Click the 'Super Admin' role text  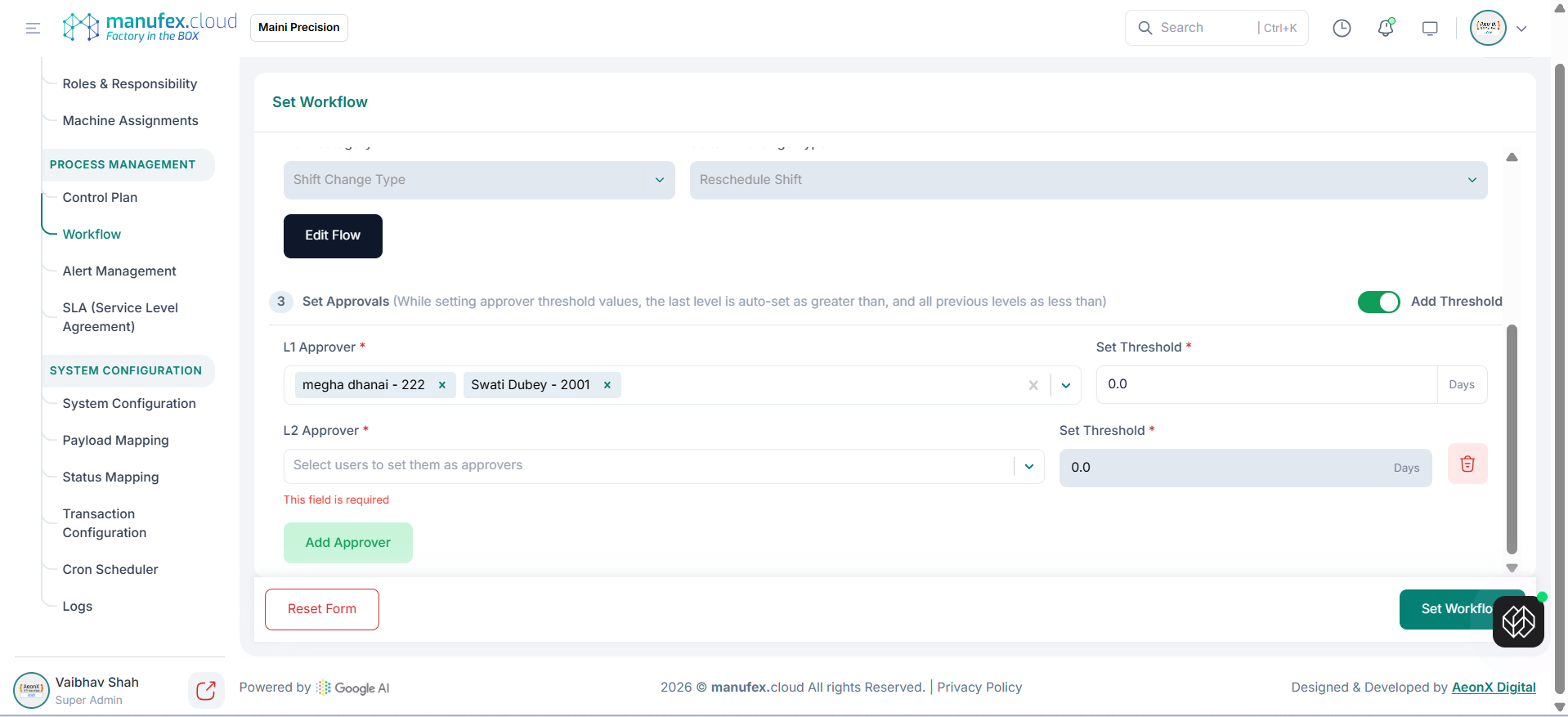[x=89, y=701]
